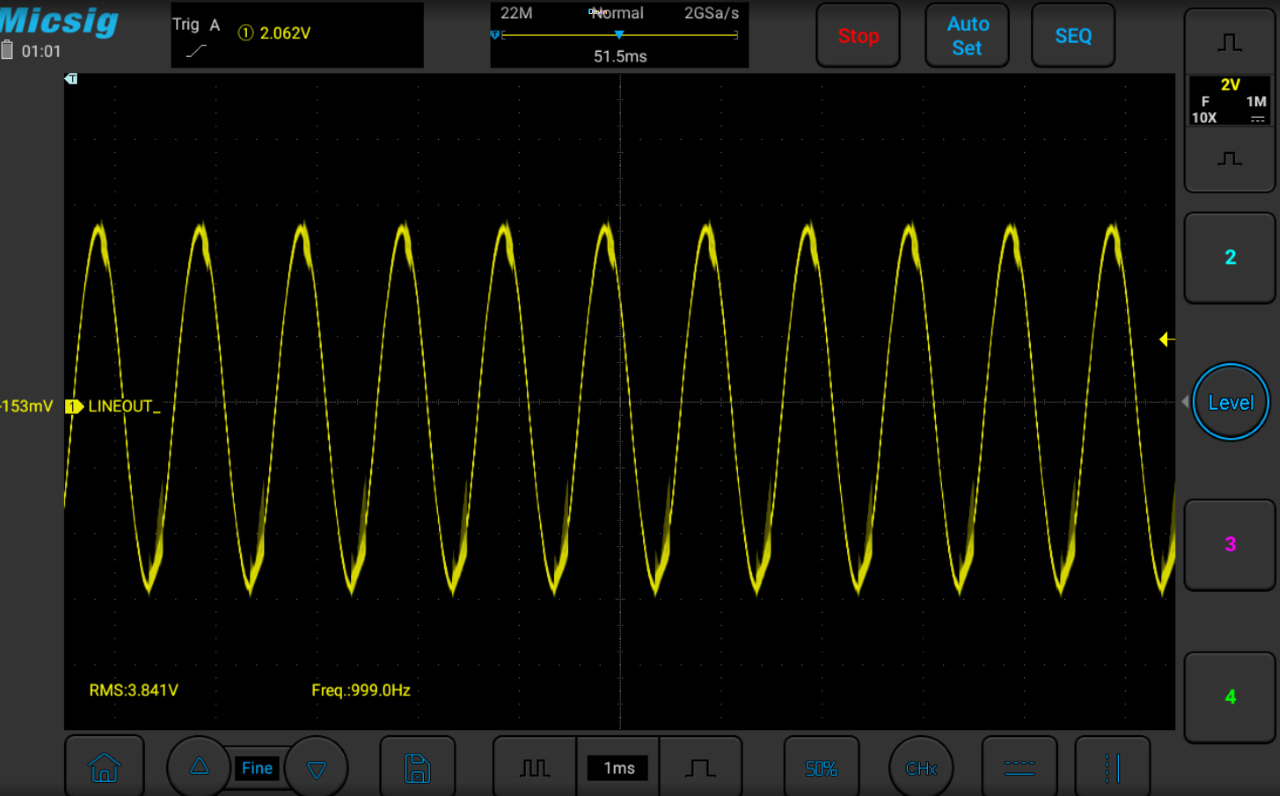Enable channel 4

(x=1230, y=697)
